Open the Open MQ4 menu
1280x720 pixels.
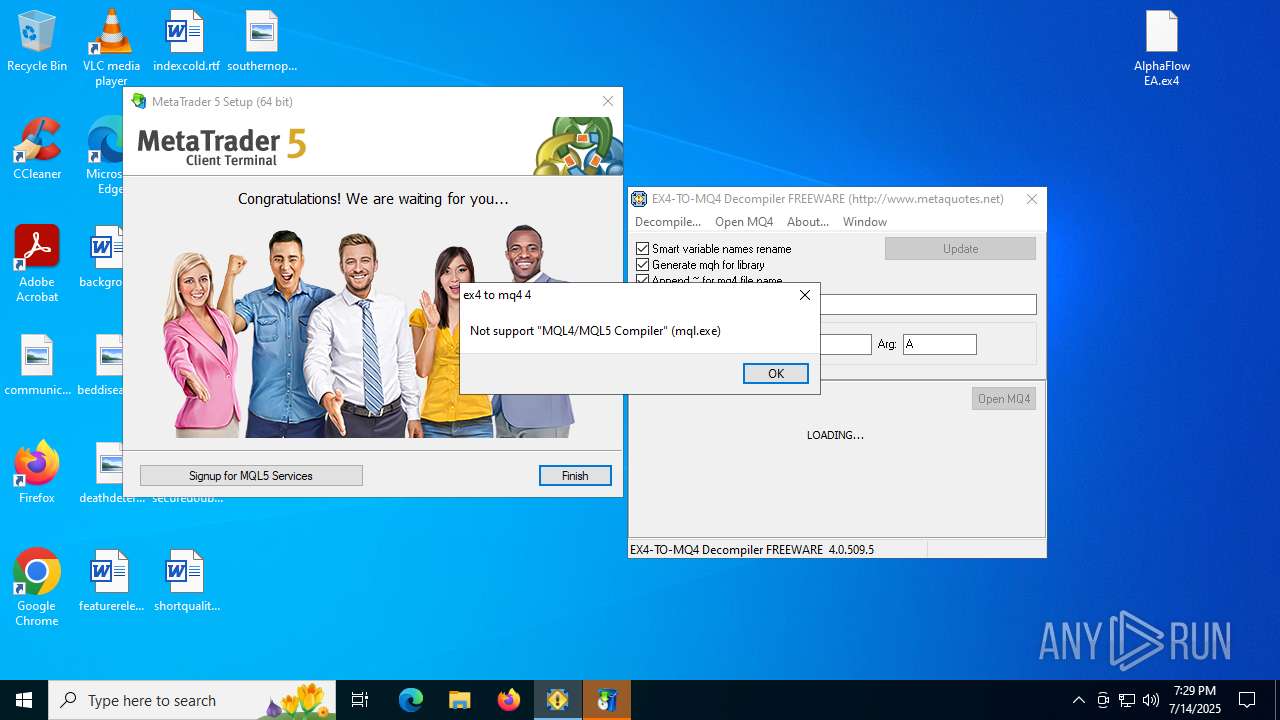click(744, 222)
